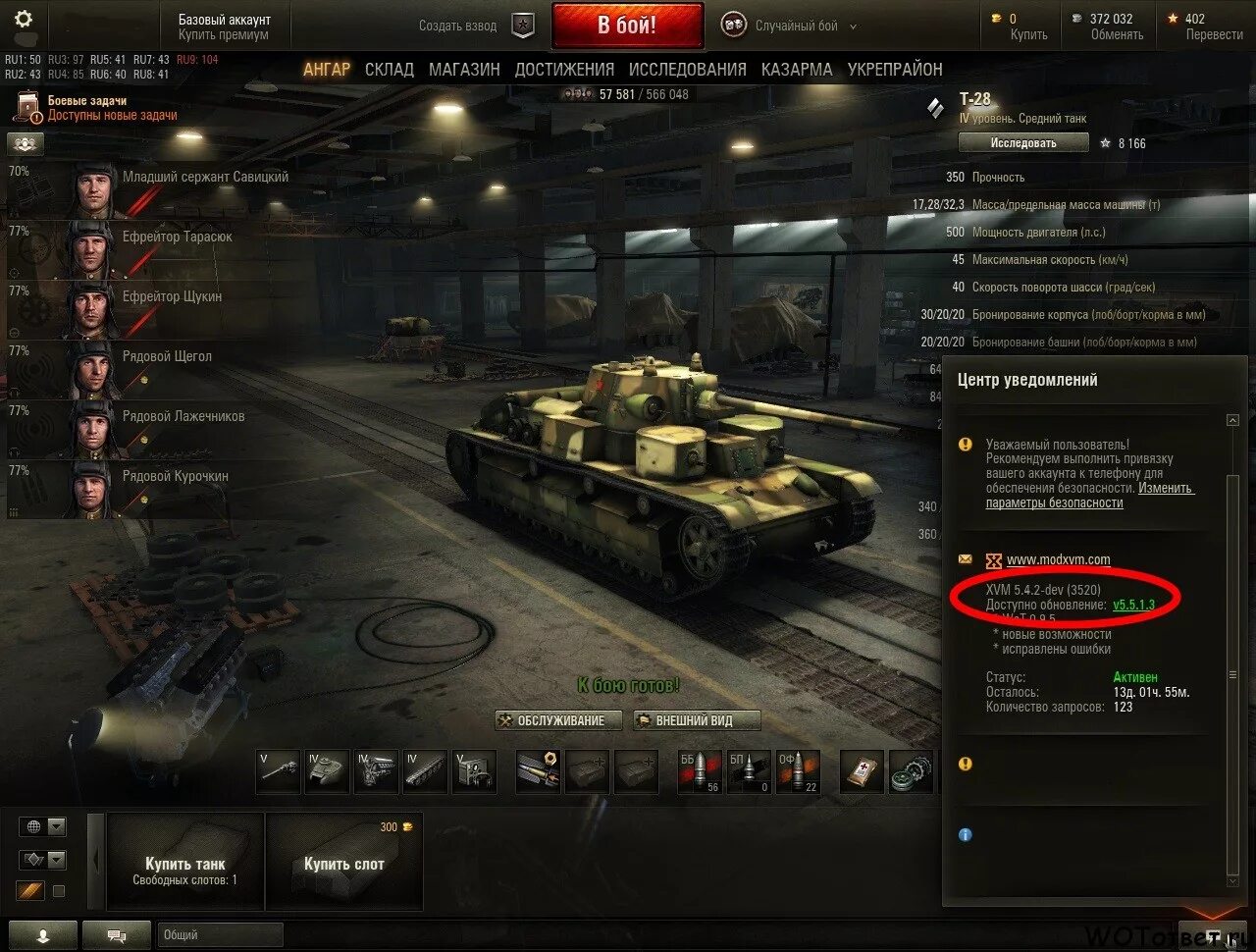Open the Случайный бой battle mode dropdown
Viewport: 1256px width, 952px height.
coord(790,26)
